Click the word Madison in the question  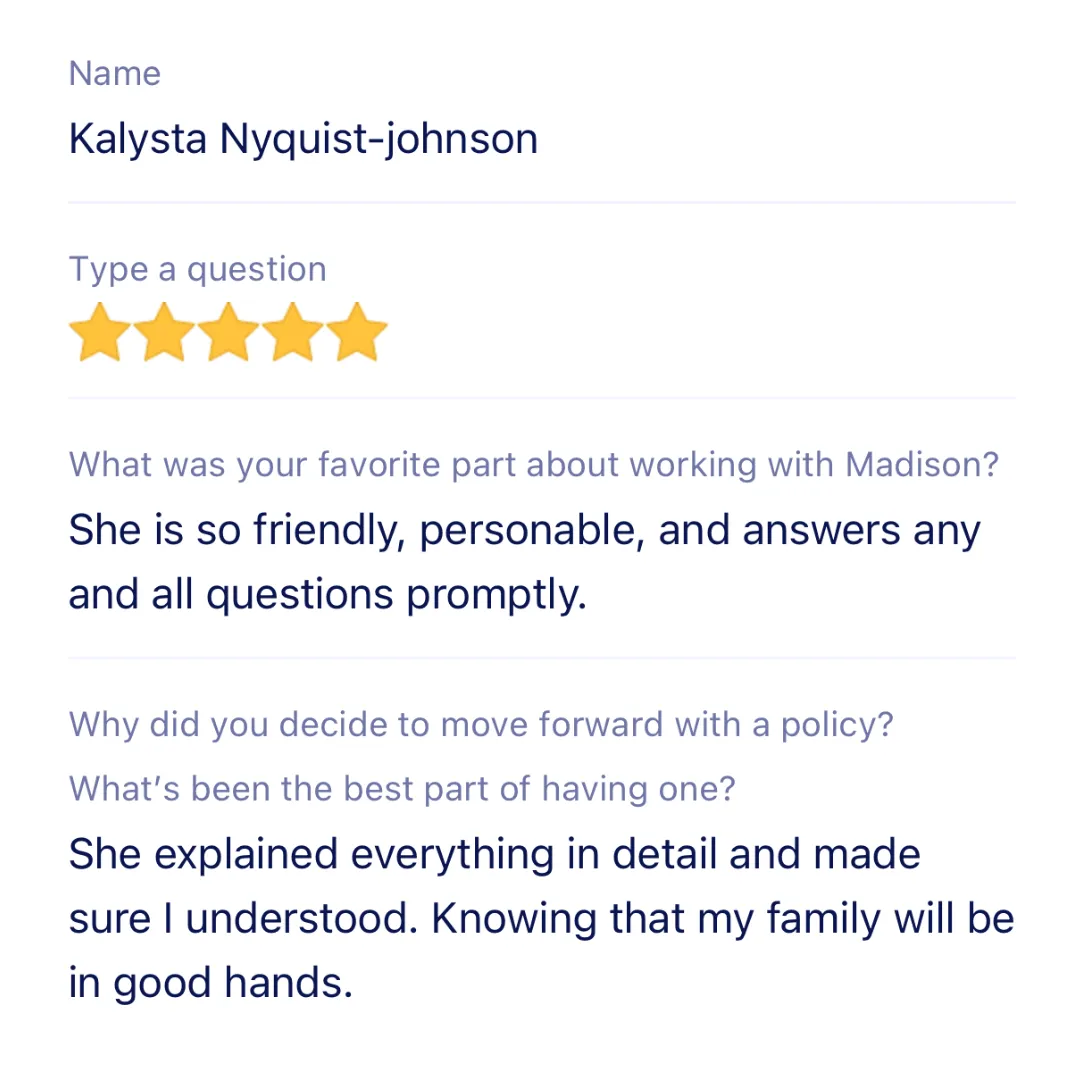point(922,464)
